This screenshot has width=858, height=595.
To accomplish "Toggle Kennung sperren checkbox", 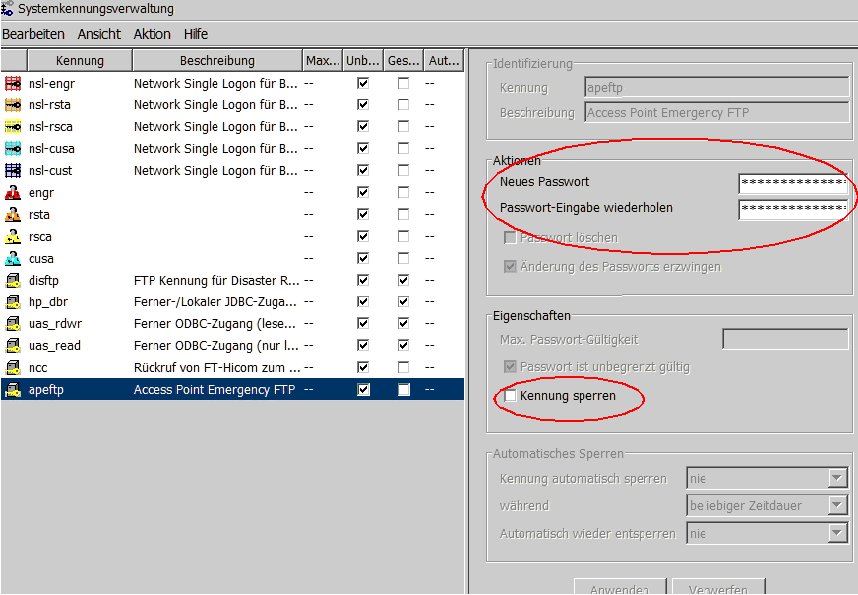I will pyautogui.click(x=510, y=396).
